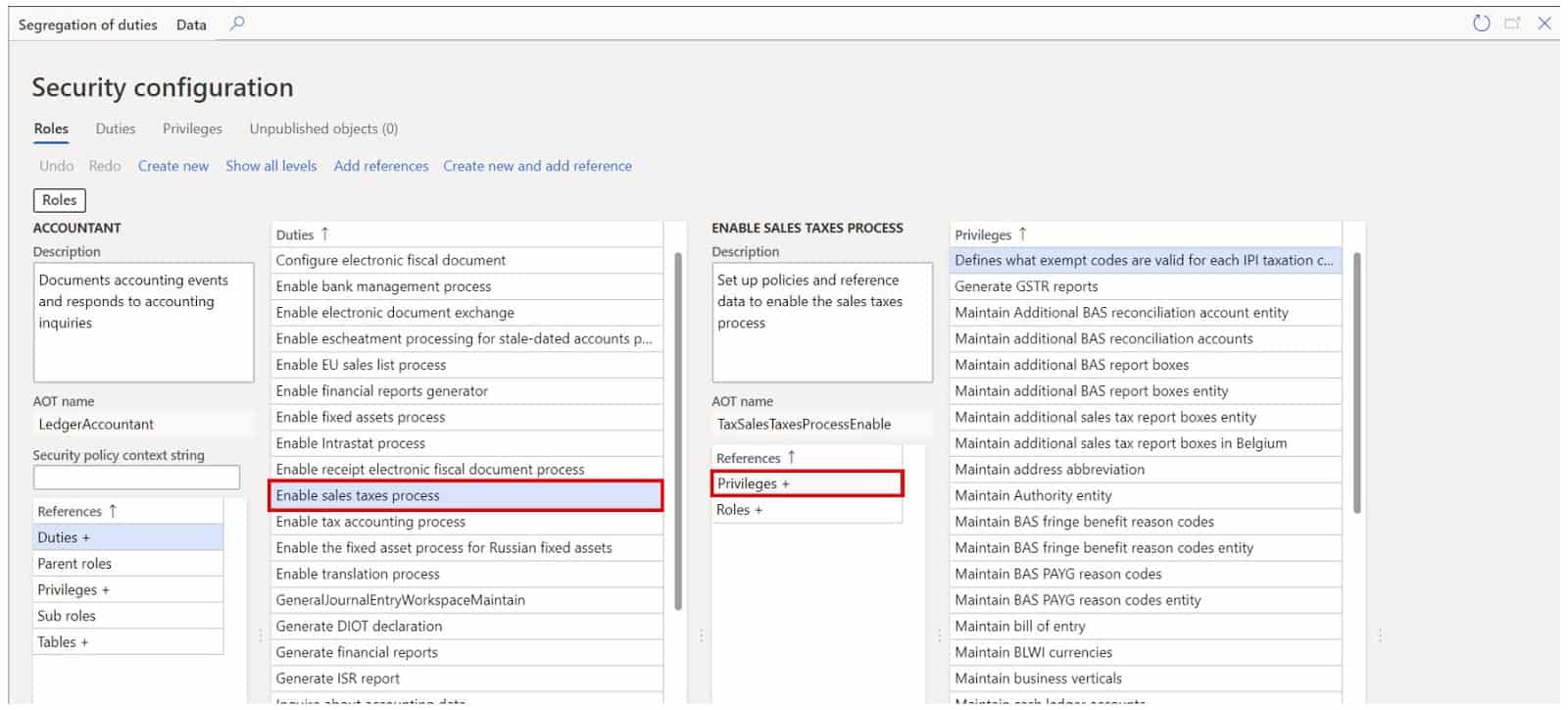
Task: Select privilege Maintain BLWI currencies
Action: pyautogui.click(x=1146, y=652)
